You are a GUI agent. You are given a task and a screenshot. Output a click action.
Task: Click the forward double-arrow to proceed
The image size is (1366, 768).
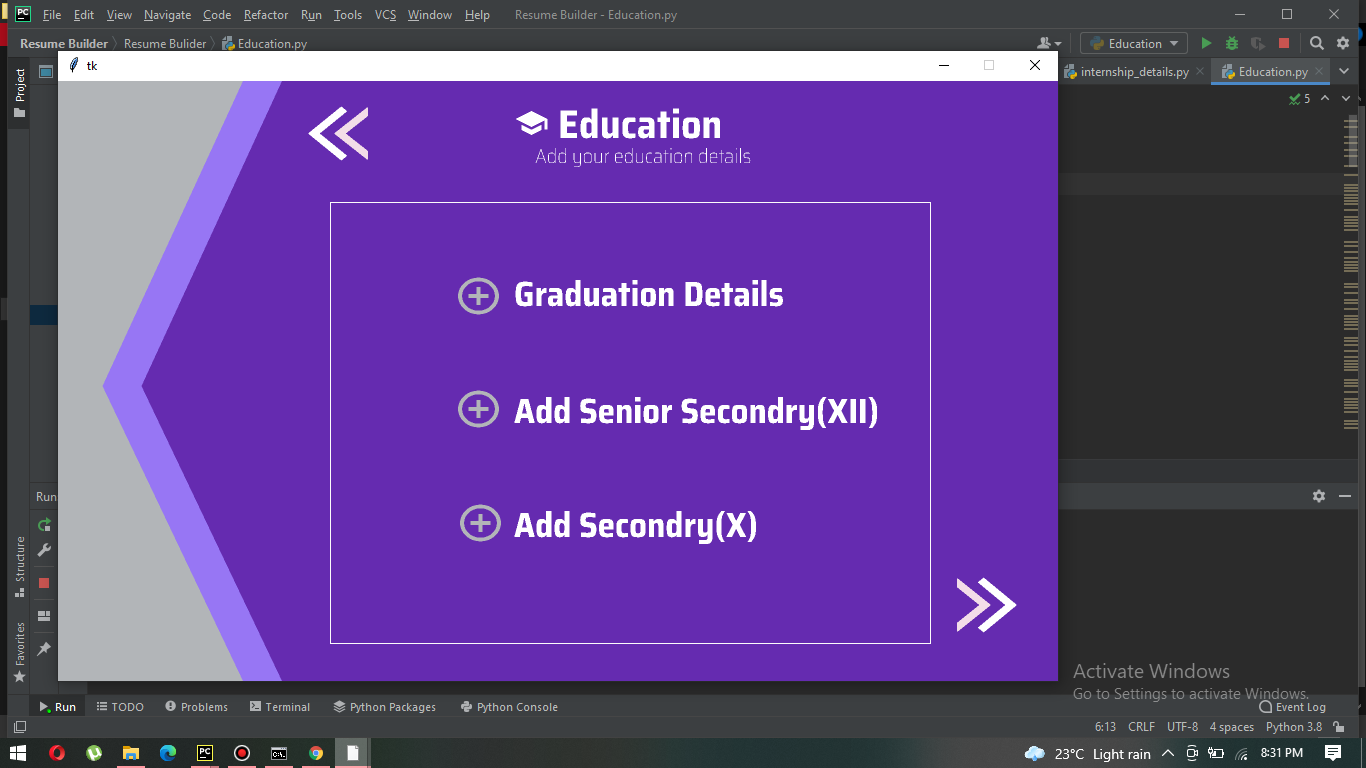986,604
